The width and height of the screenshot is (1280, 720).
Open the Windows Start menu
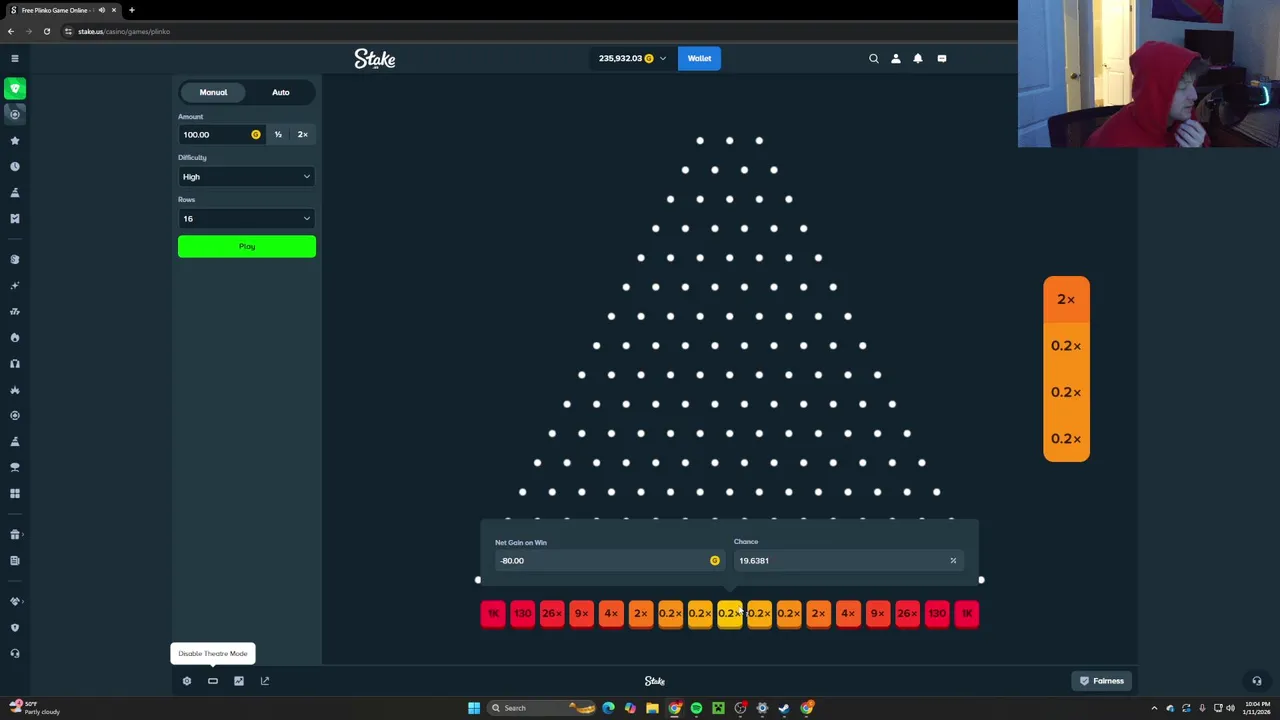474,708
